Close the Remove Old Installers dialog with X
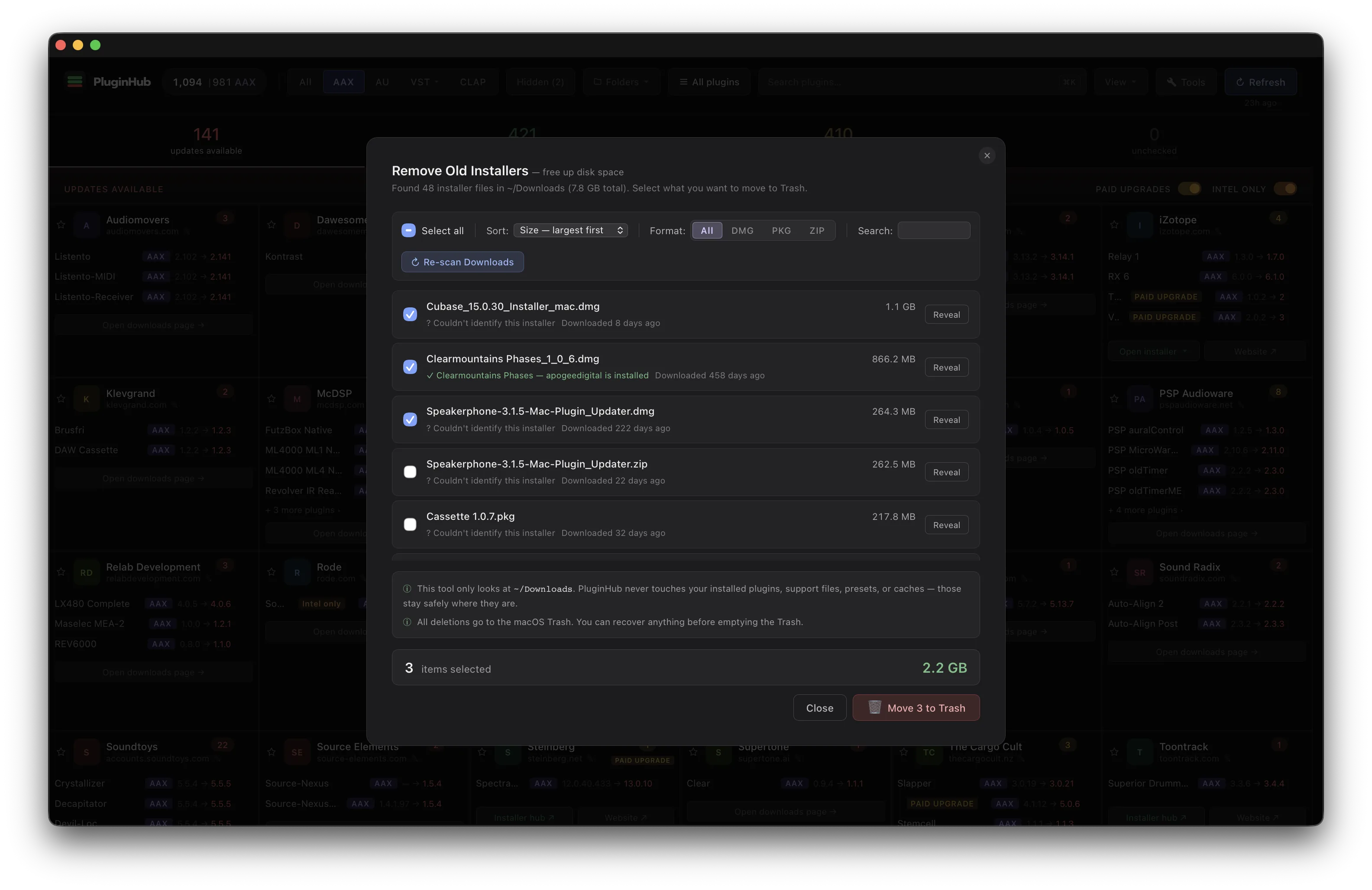 tap(987, 155)
